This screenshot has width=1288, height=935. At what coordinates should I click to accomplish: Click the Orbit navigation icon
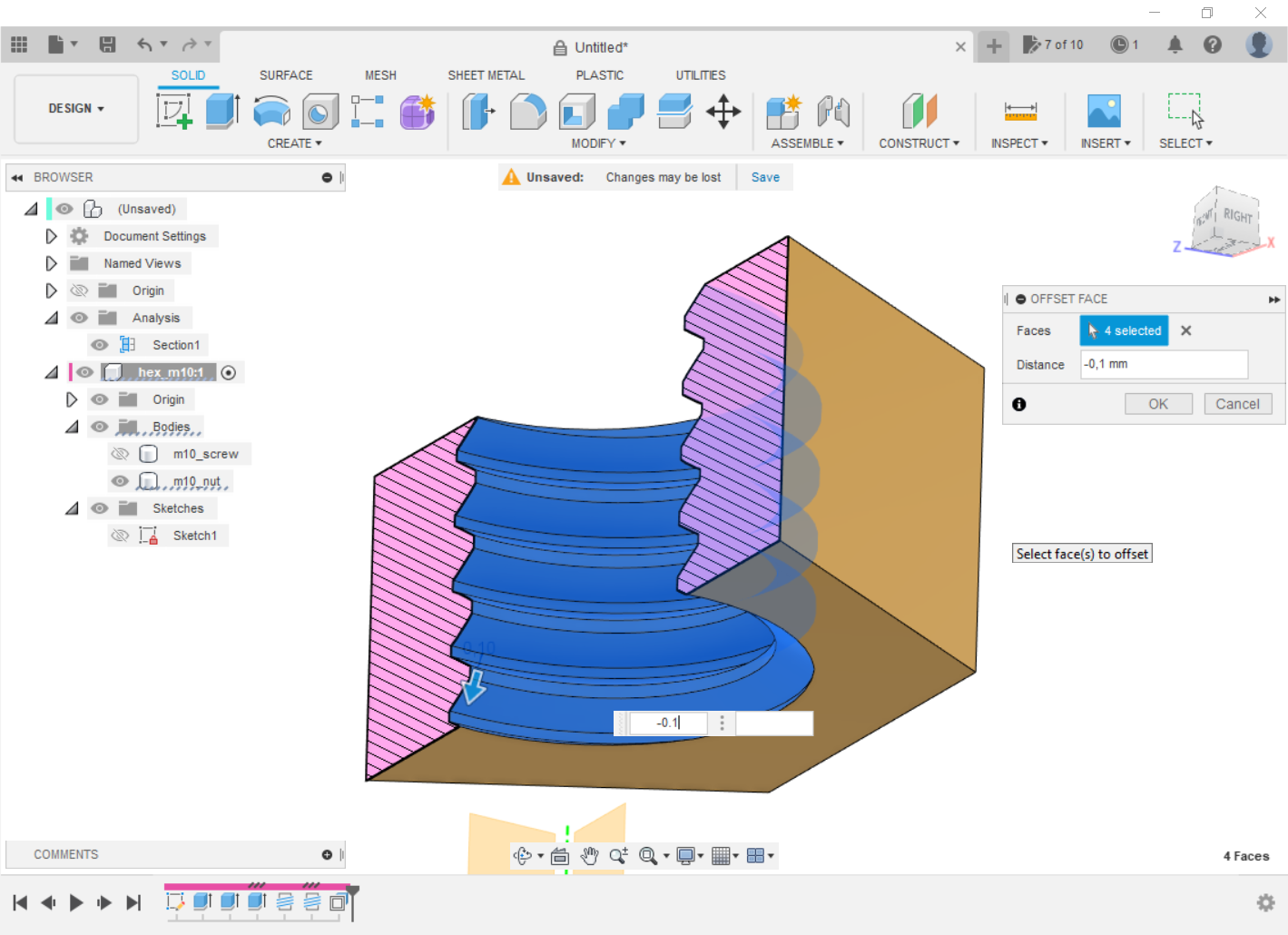pyautogui.click(x=522, y=855)
